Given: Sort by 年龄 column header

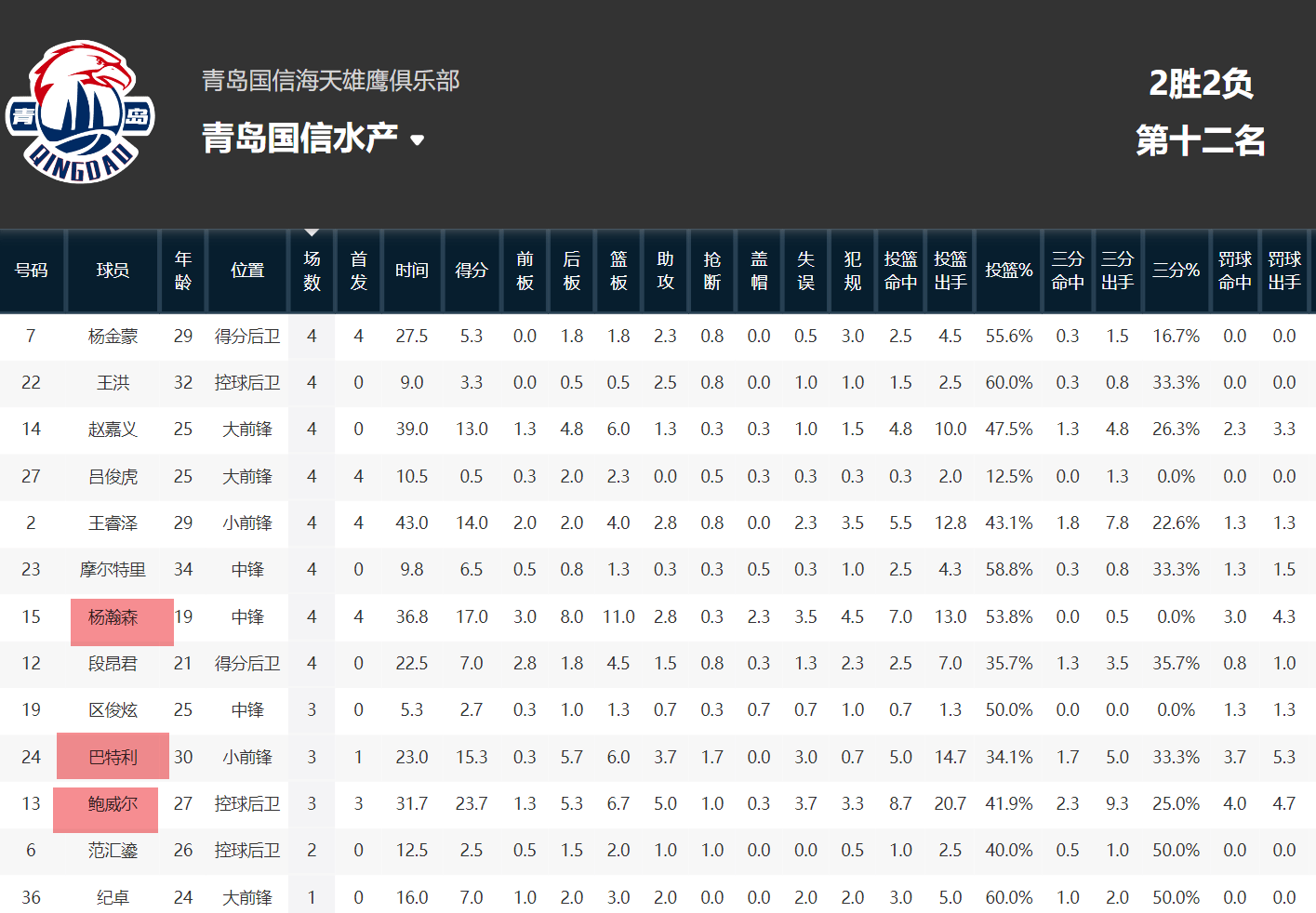Looking at the screenshot, I should coord(183,271).
